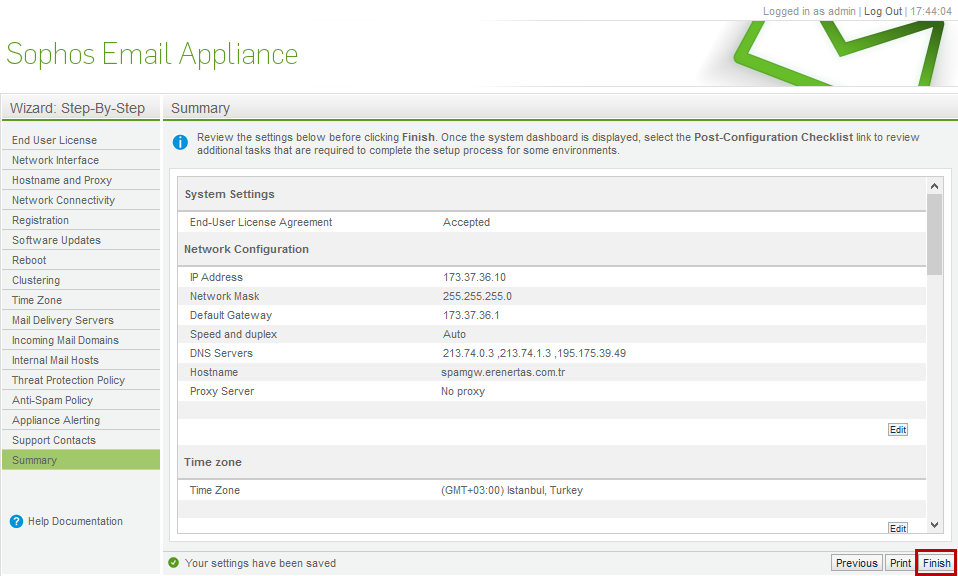Click the Help Documentation question mark icon

(x=16, y=522)
